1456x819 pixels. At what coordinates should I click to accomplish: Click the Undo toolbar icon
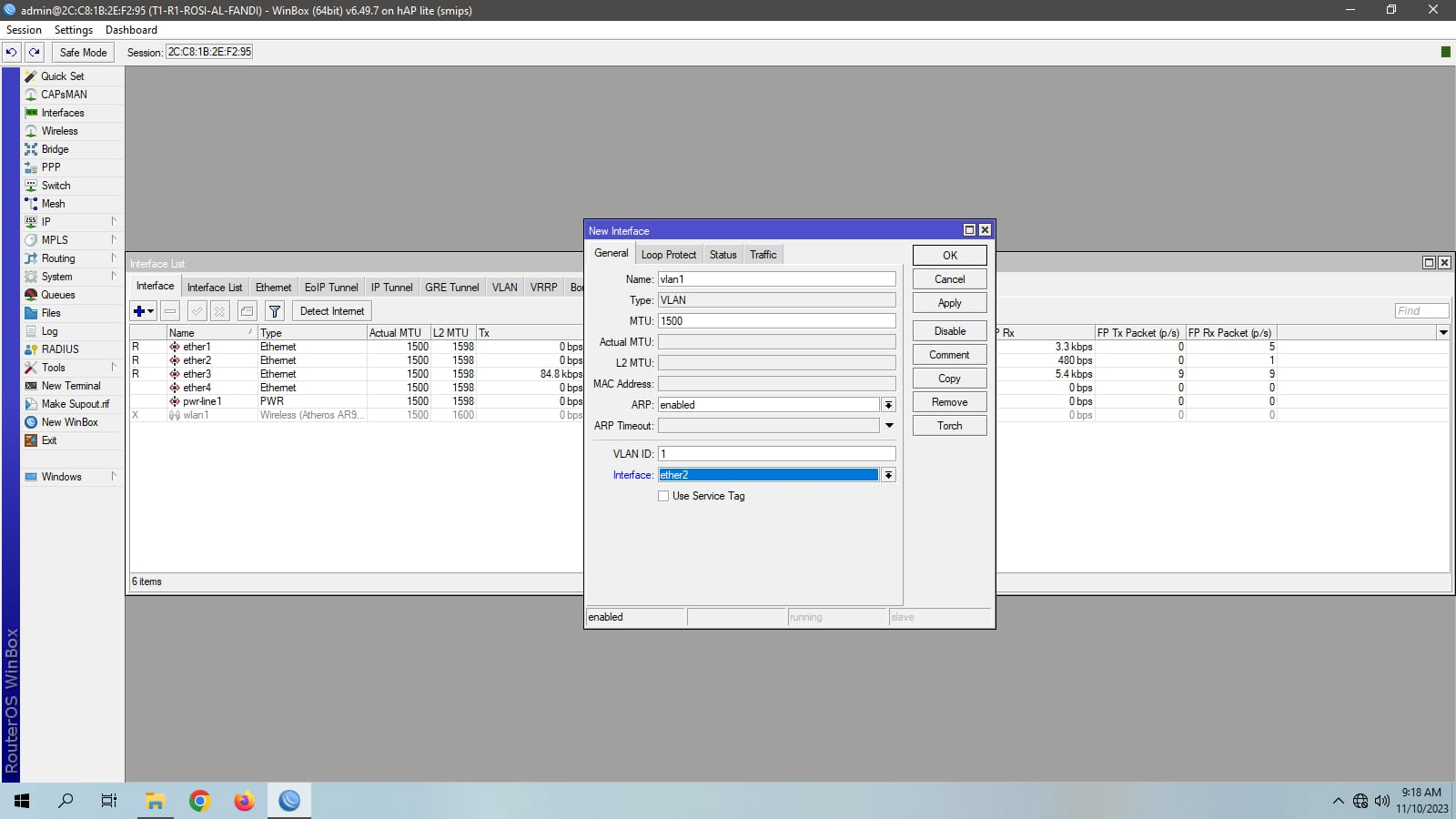(12, 52)
